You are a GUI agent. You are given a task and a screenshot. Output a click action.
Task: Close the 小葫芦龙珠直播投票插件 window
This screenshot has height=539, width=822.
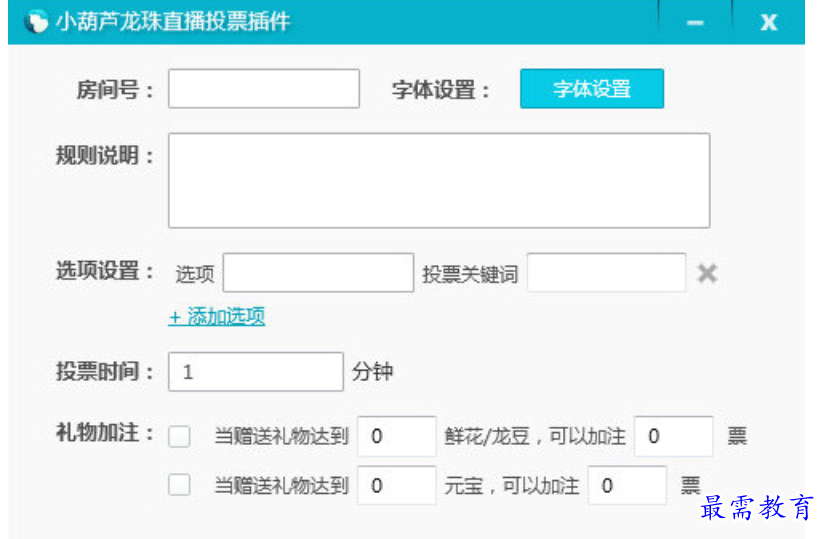point(769,22)
